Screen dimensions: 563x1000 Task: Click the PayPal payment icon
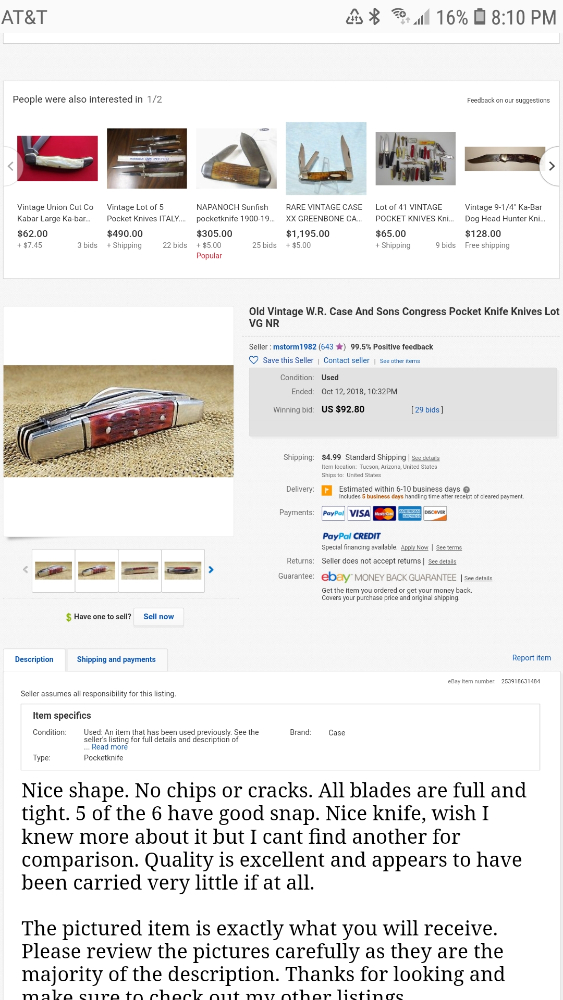pos(333,513)
